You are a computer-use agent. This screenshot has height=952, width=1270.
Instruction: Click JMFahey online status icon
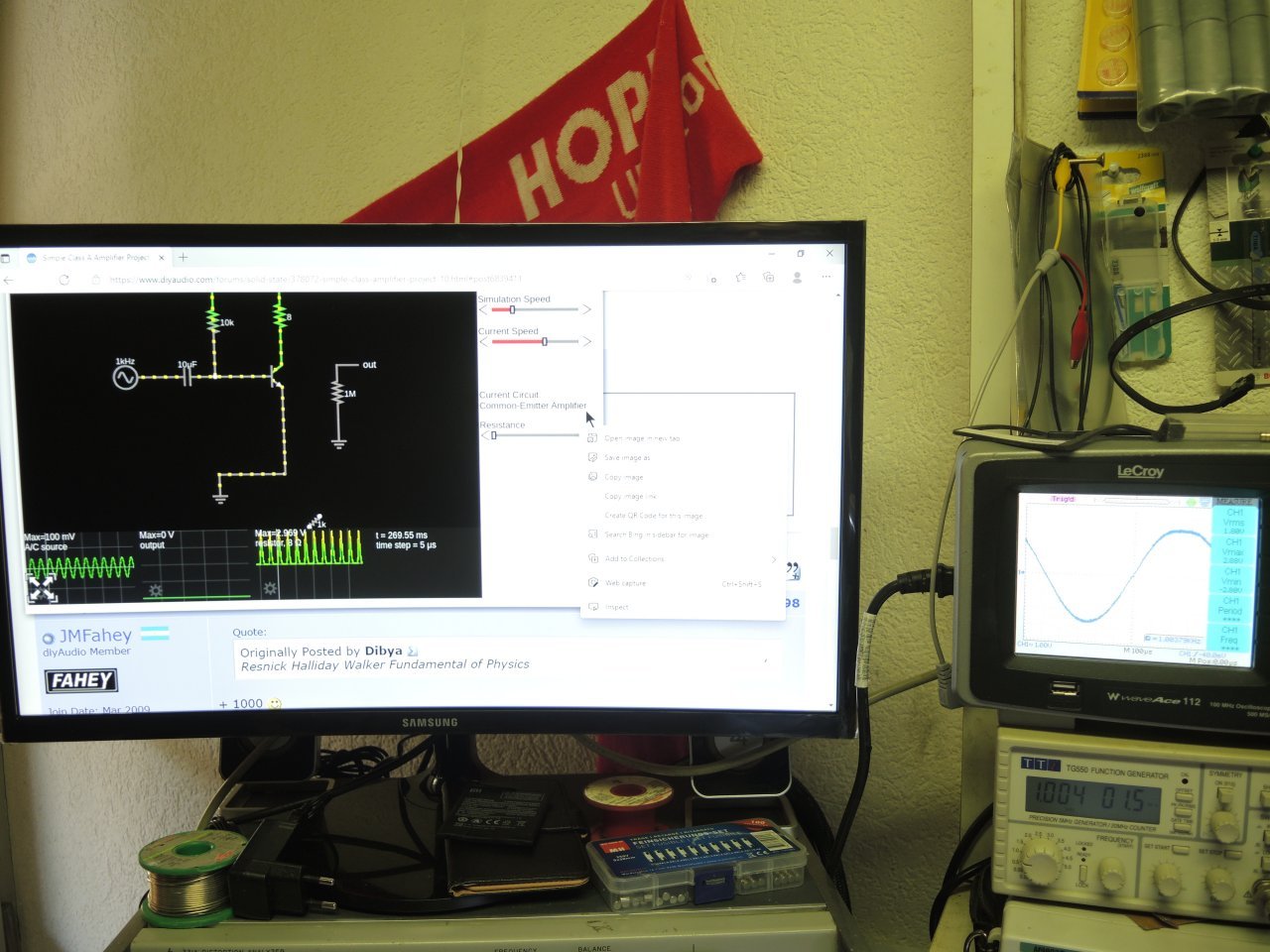click(x=48, y=639)
